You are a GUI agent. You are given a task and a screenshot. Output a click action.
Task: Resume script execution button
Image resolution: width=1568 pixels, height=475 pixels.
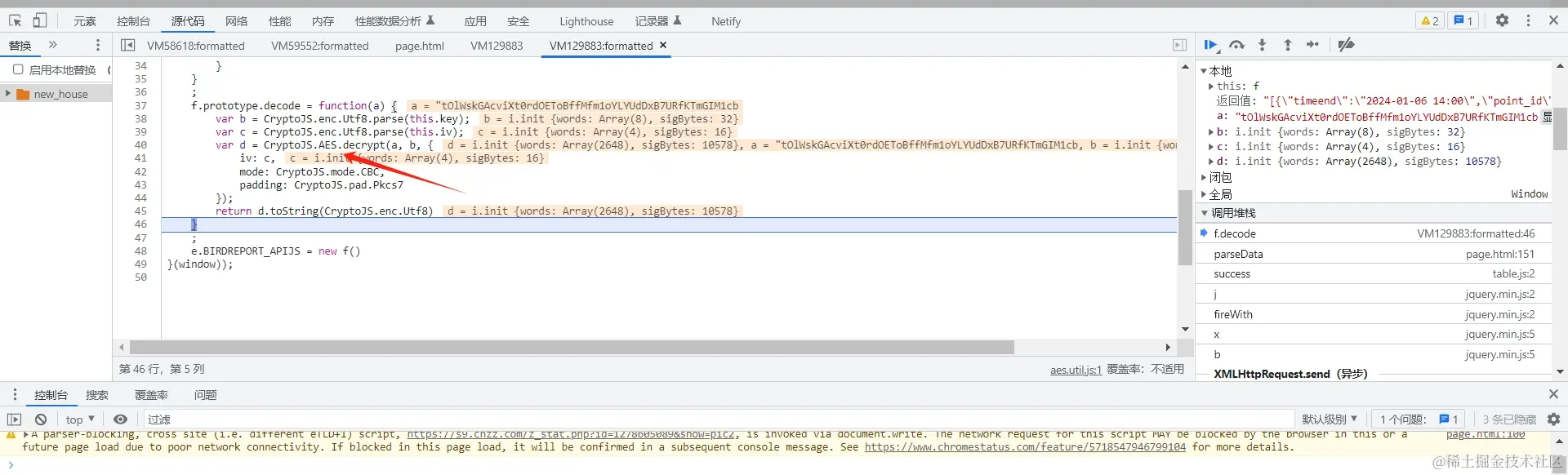(1211, 45)
